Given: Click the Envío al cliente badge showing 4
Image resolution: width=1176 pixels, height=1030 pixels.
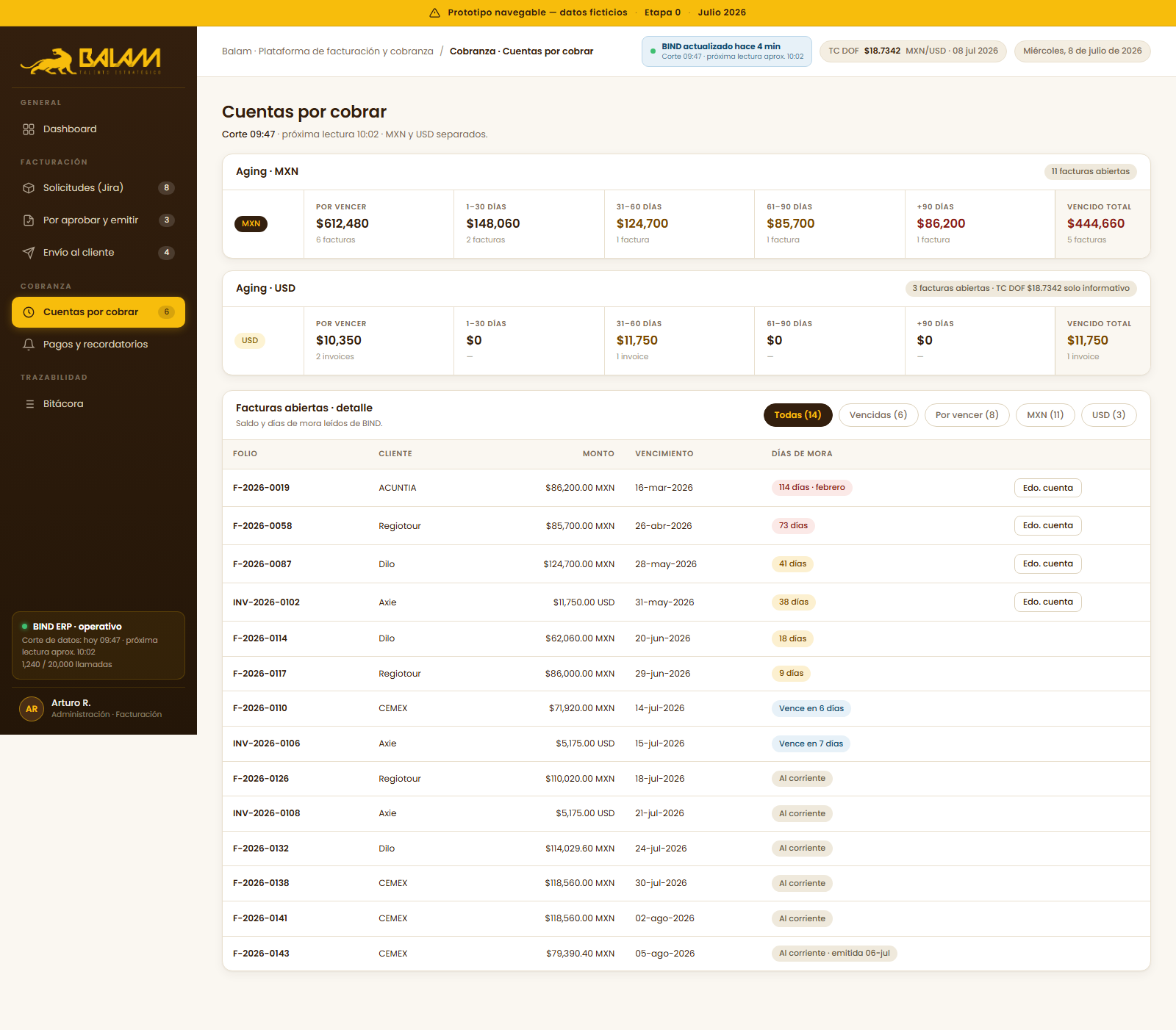Looking at the screenshot, I should pos(167,253).
